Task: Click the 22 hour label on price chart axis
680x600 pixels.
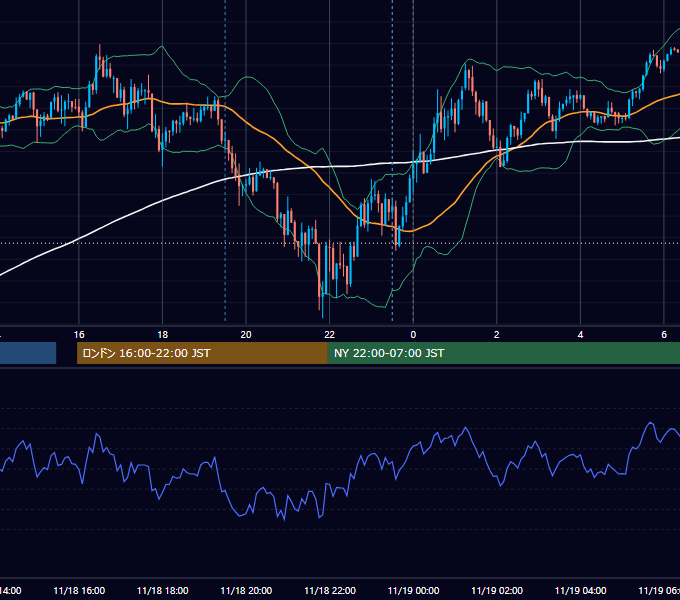Action: tap(330, 335)
